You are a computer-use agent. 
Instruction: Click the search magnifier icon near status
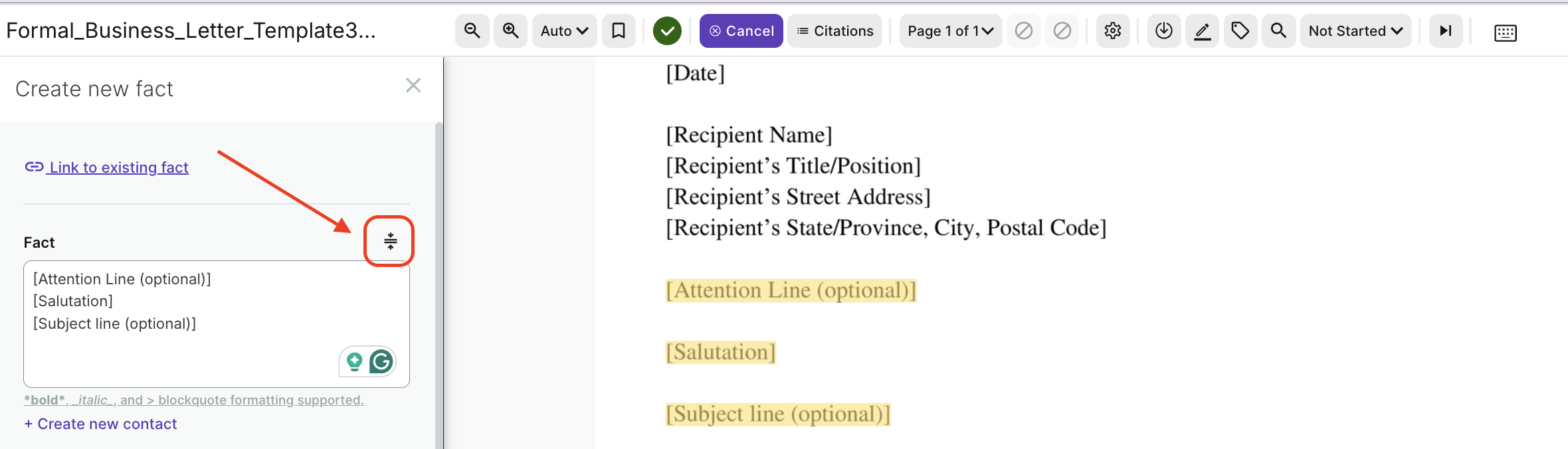pyautogui.click(x=1278, y=31)
